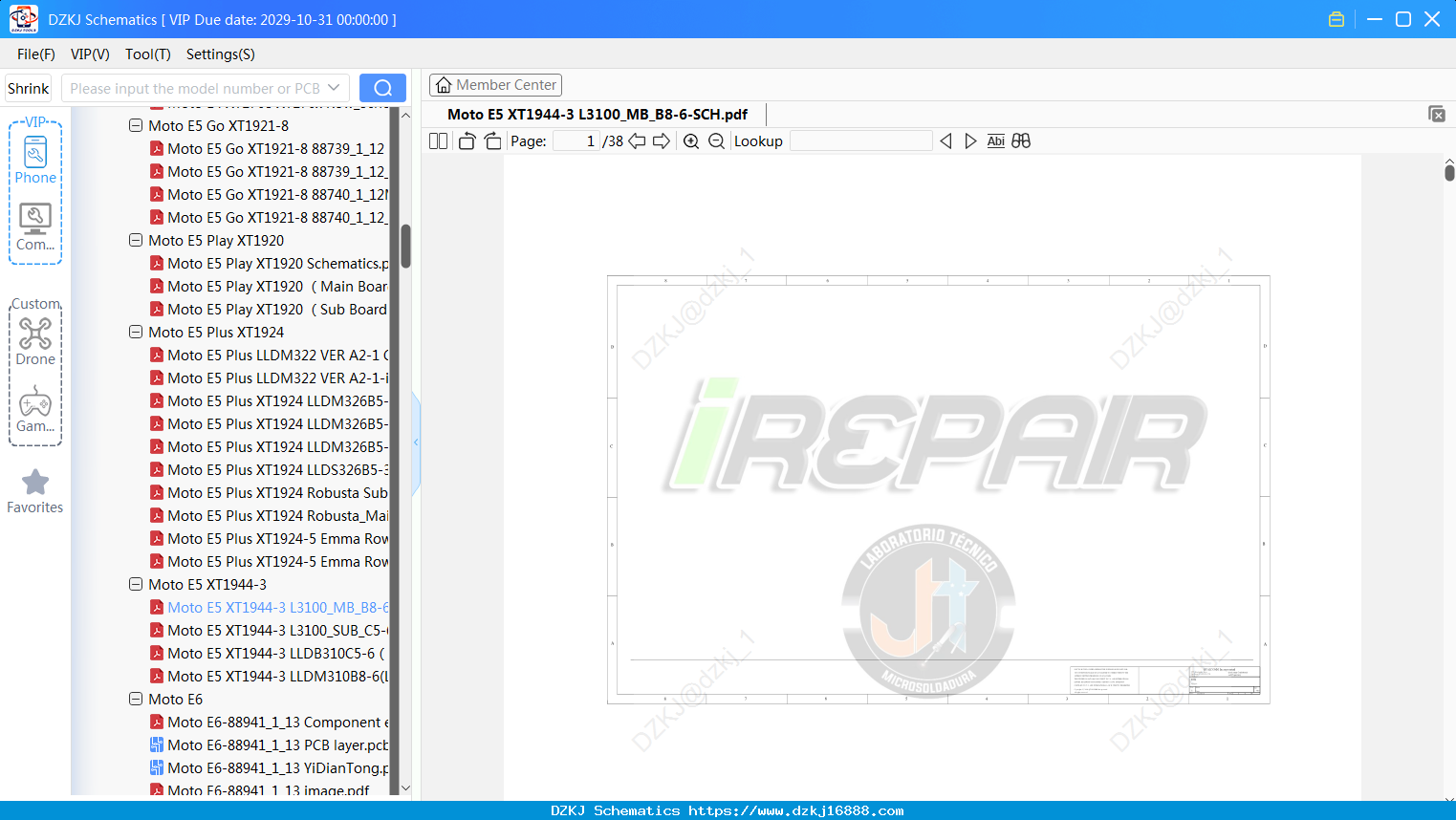The width and height of the screenshot is (1456, 820).
Task: Open Moto E5 Plus XT1924 Robusta_Main file
Action: click(x=277, y=515)
